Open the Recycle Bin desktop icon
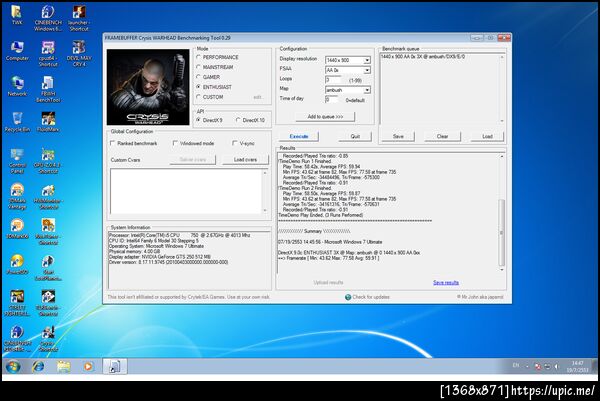Viewport: 600px width, 401px height. (17, 122)
